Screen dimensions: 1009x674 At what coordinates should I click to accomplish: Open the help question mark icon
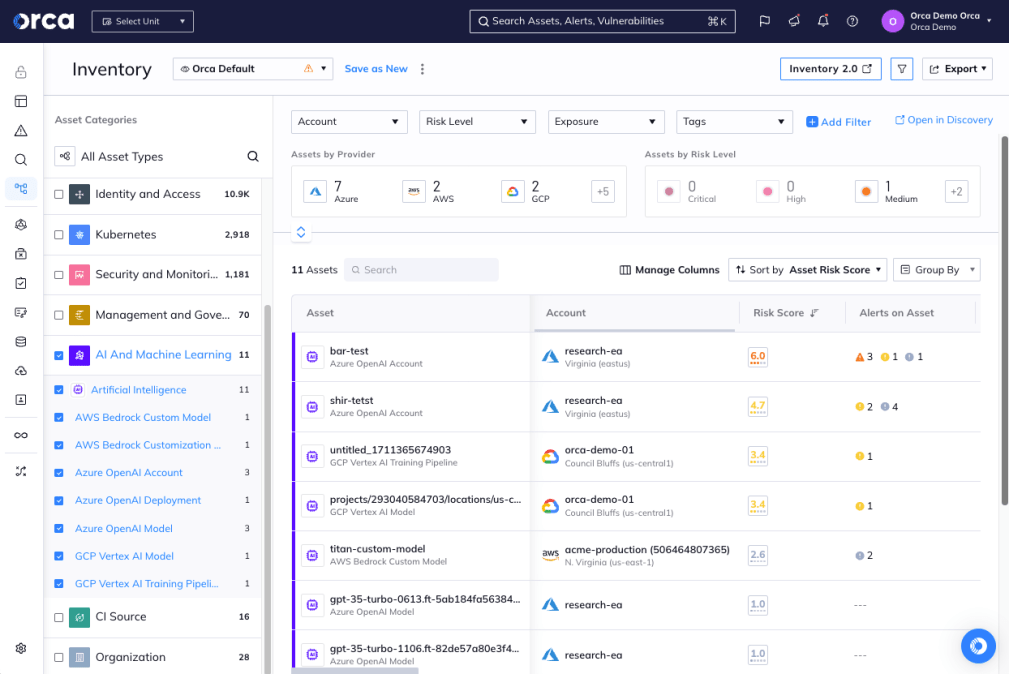click(x=852, y=21)
